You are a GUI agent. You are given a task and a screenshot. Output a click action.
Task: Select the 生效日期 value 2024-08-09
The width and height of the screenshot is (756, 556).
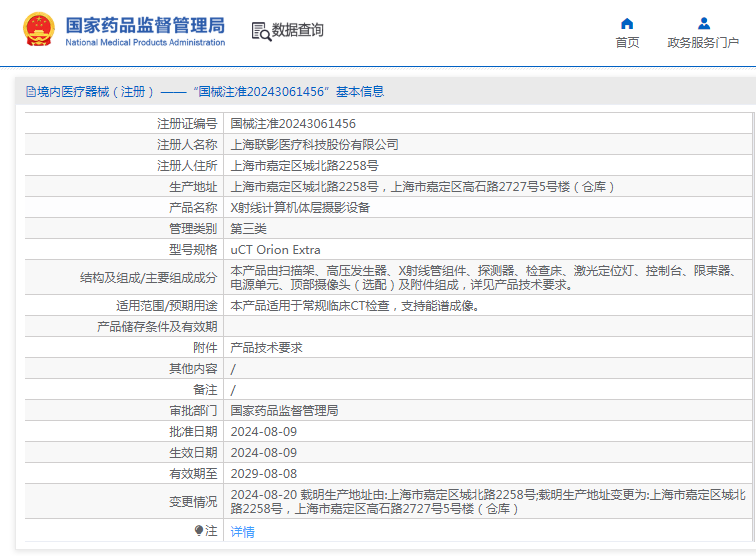(264, 453)
